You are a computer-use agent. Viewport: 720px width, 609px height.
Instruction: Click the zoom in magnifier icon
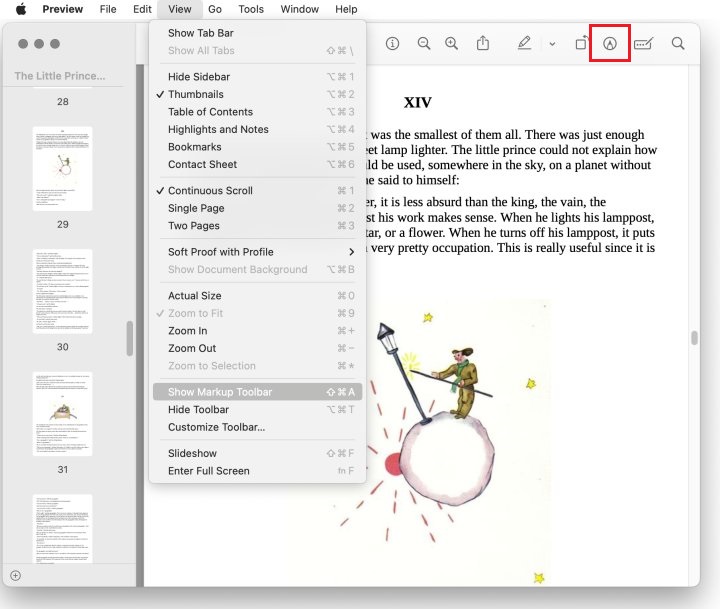tap(452, 44)
